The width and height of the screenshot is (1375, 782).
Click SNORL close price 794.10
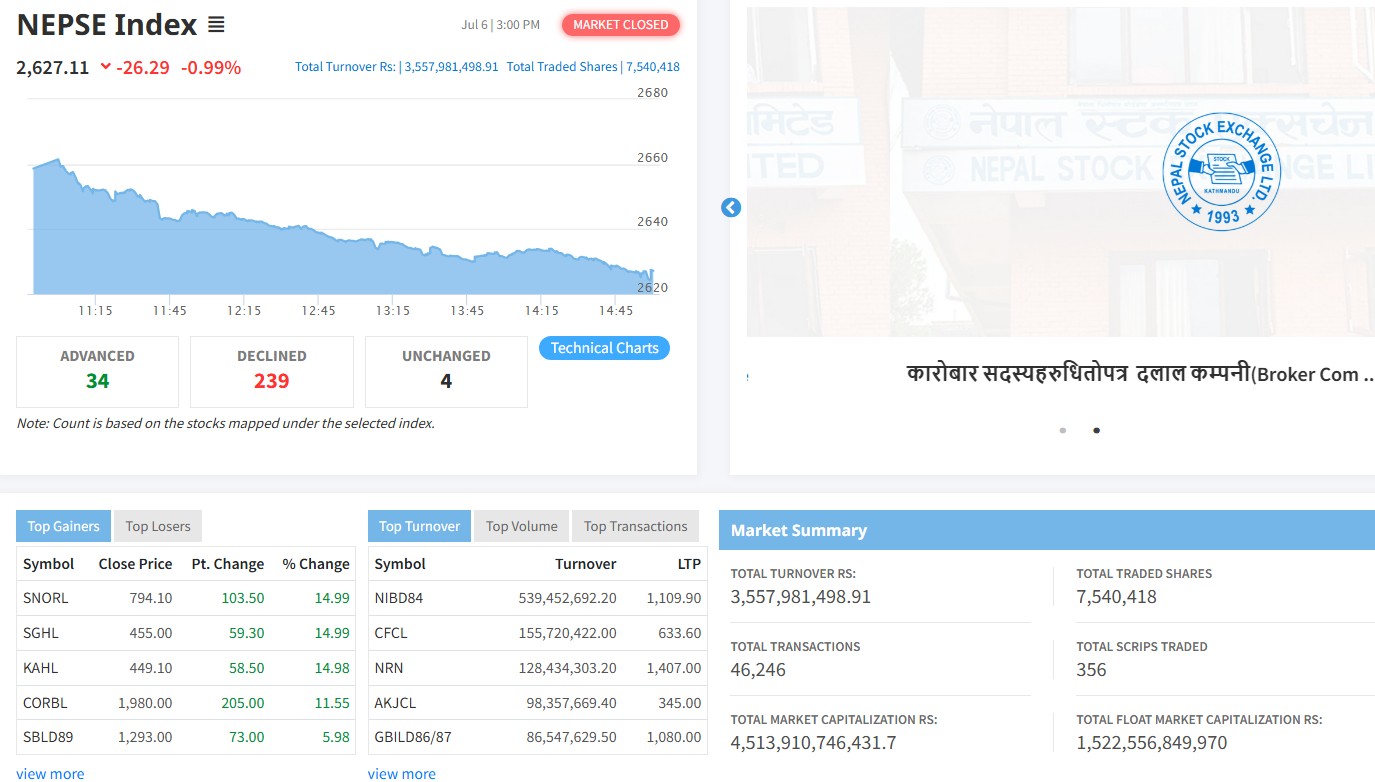[x=151, y=598]
